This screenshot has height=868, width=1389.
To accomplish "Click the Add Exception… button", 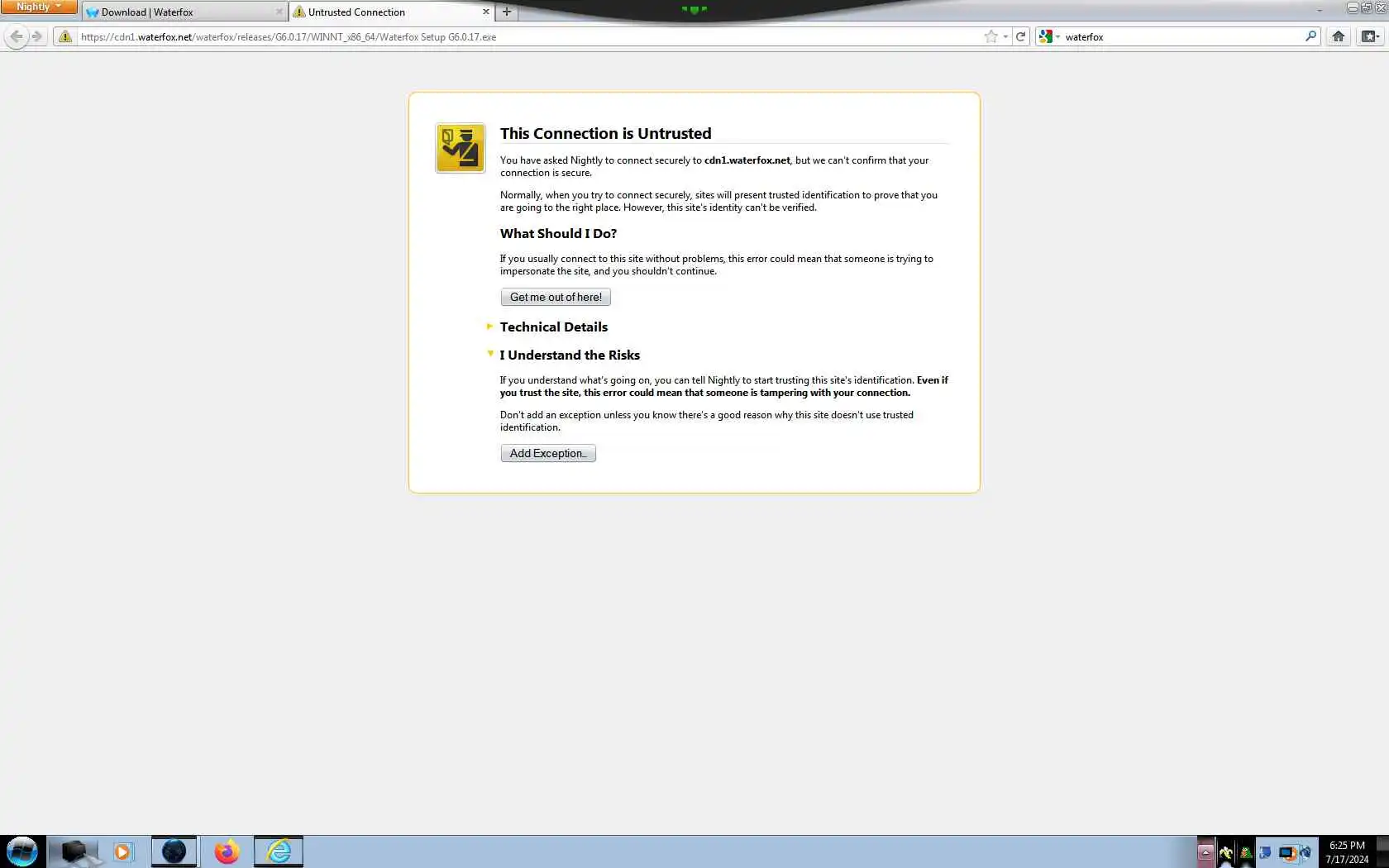I will tap(548, 453).
